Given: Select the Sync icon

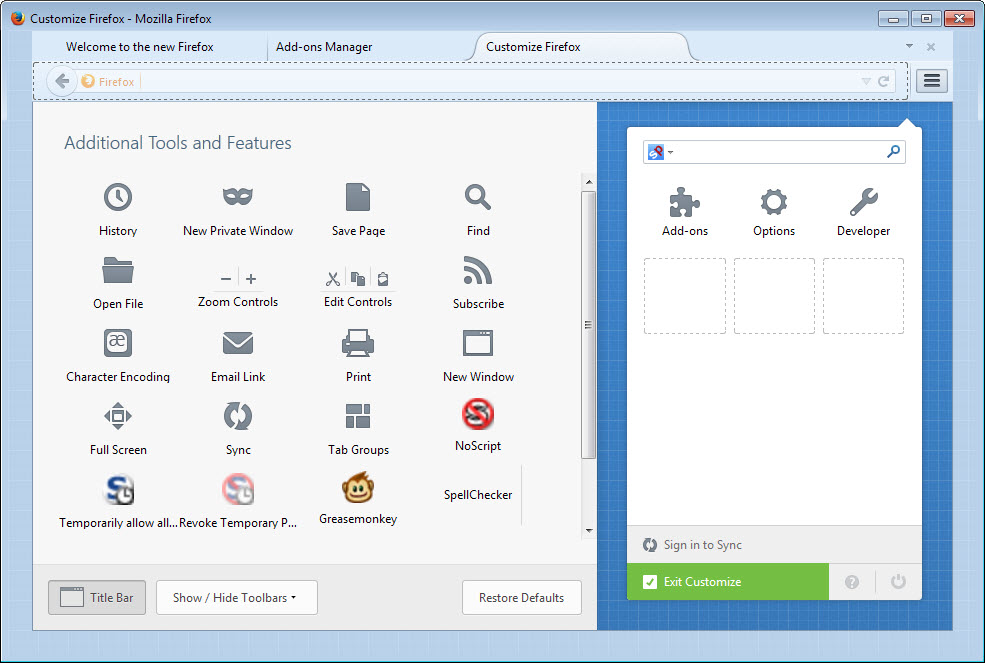Looking at the screenshot, I should pos(237,416).
